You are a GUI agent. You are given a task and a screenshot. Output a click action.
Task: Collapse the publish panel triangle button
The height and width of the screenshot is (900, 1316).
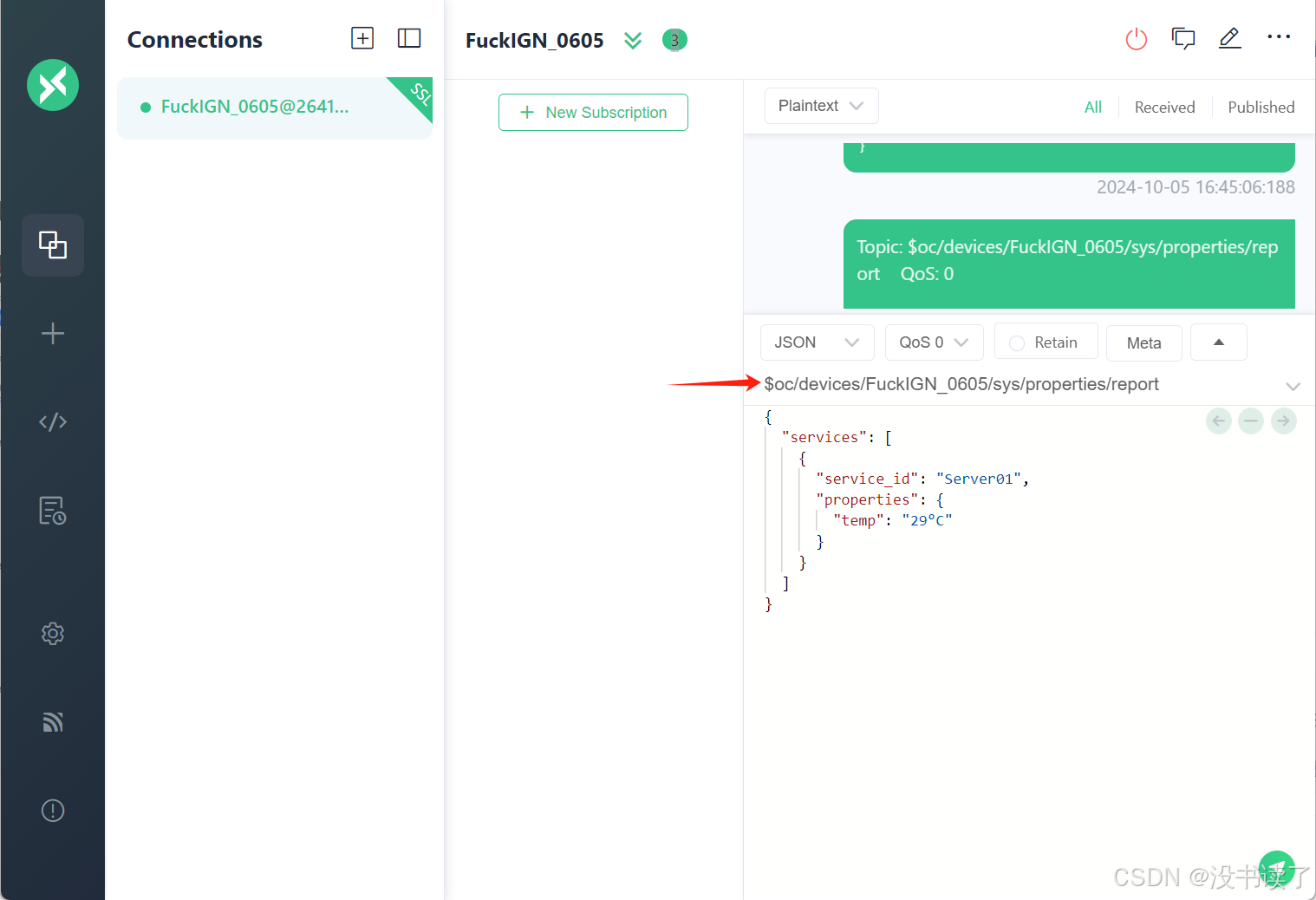[1219, 342]
